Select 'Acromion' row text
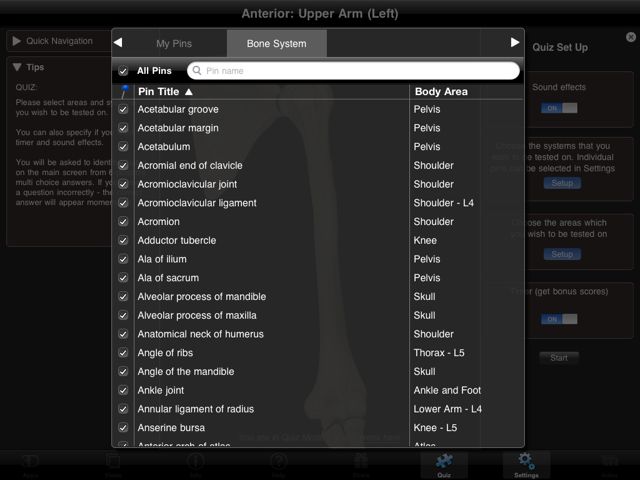The width and height of the screenshot is (640, 480). (158, 222)
